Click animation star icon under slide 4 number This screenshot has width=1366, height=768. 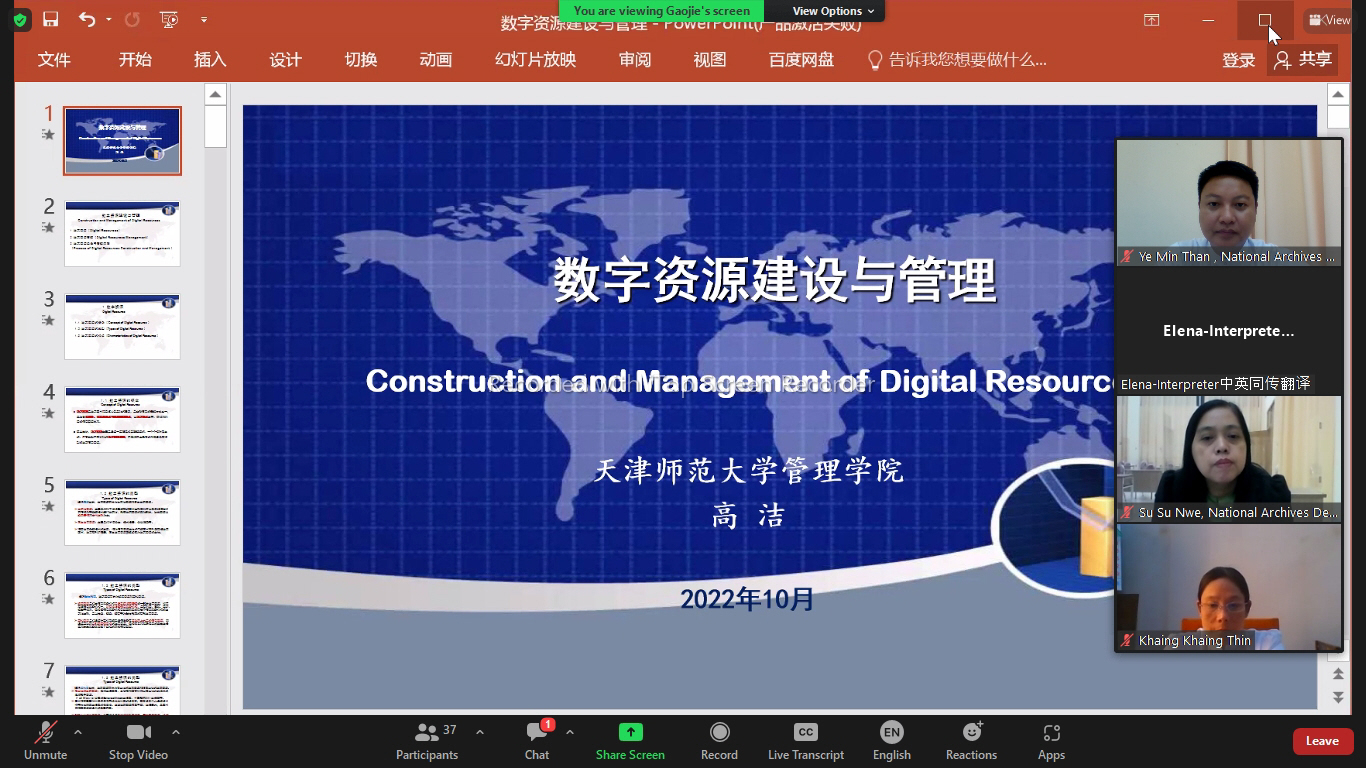[48, 413]
